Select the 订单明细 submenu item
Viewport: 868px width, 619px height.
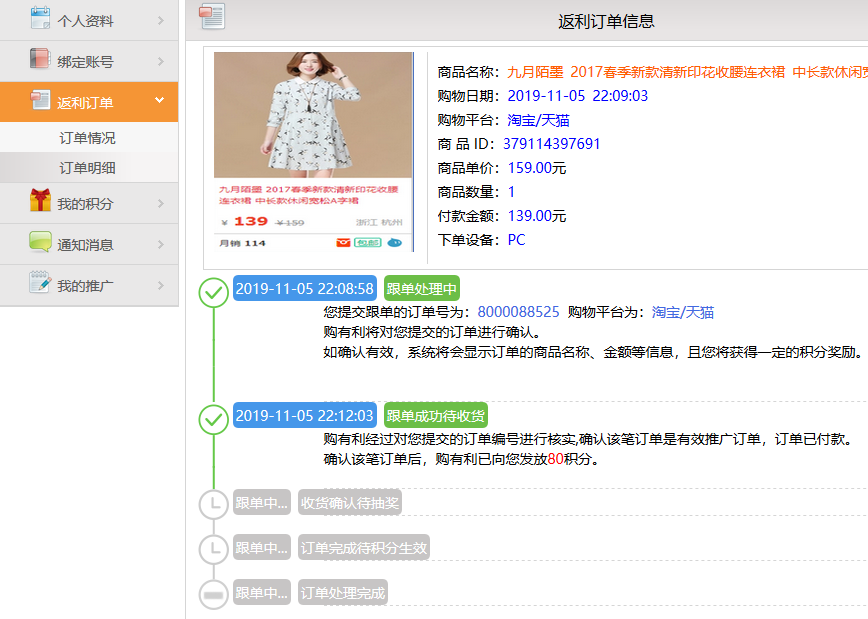[x=87, y=168]
